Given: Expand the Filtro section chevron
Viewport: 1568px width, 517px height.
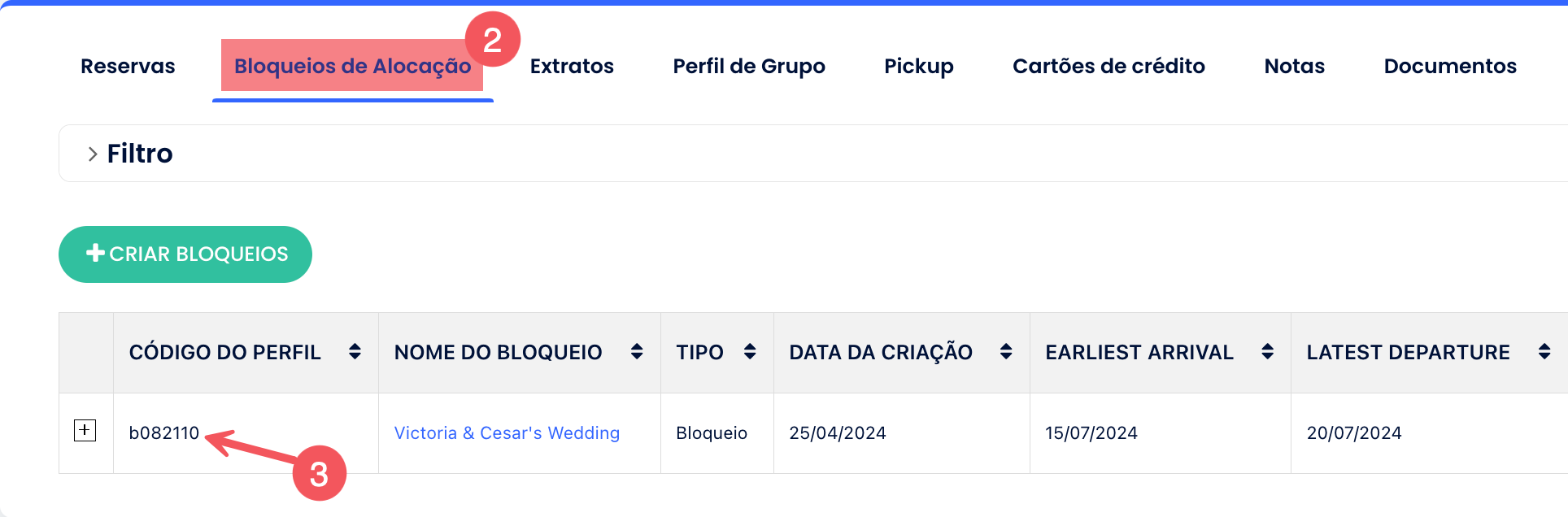Looking at the screenshot, I should tap(93, 154).
